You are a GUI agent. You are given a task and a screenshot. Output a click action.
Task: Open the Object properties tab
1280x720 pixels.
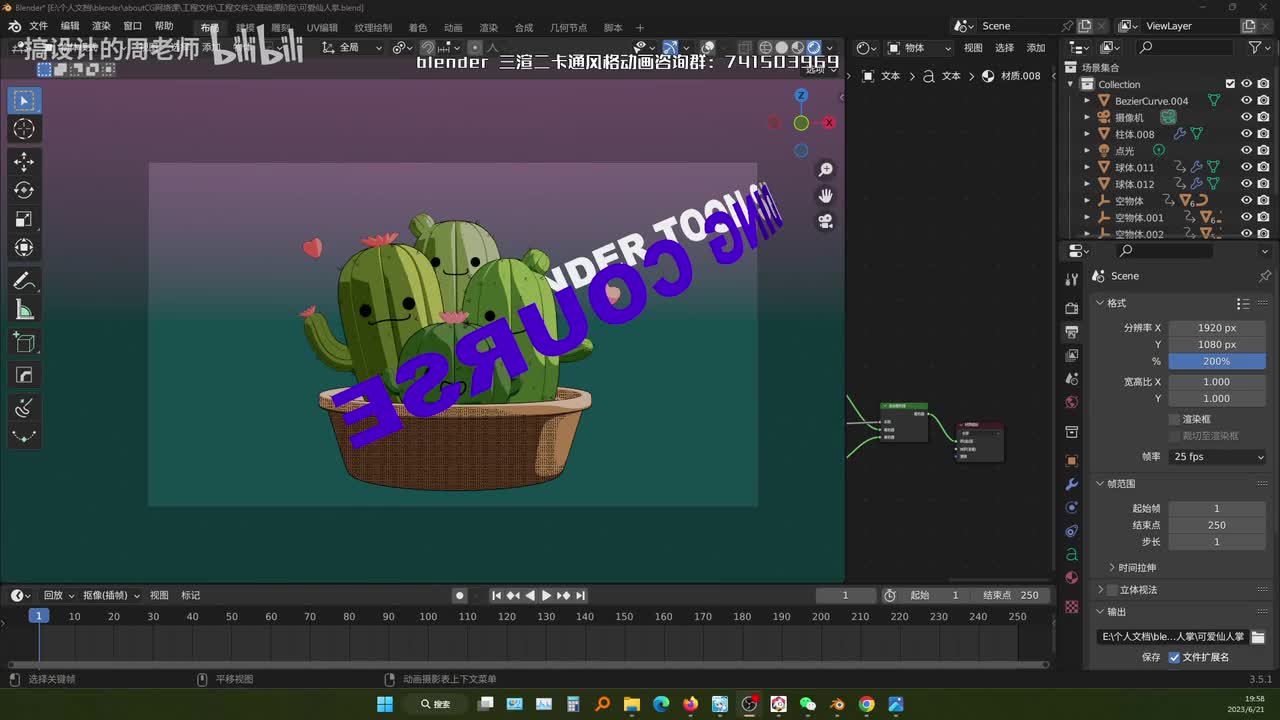click(1072, 461)
